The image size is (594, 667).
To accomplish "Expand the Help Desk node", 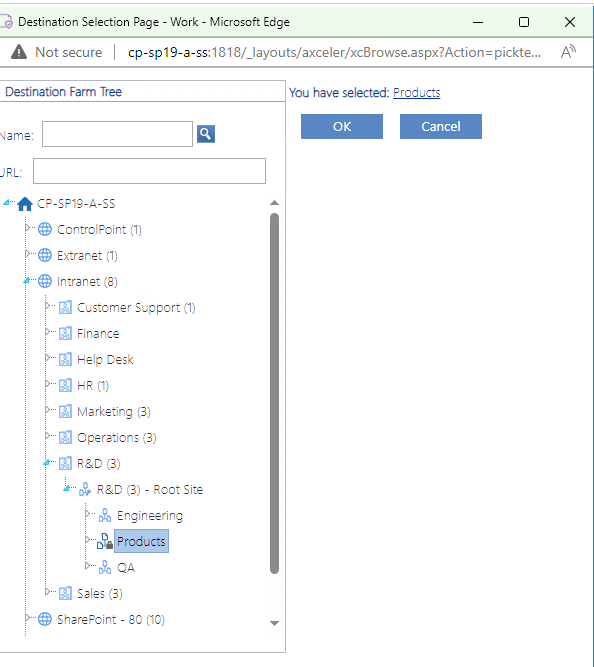I will 48,357.
